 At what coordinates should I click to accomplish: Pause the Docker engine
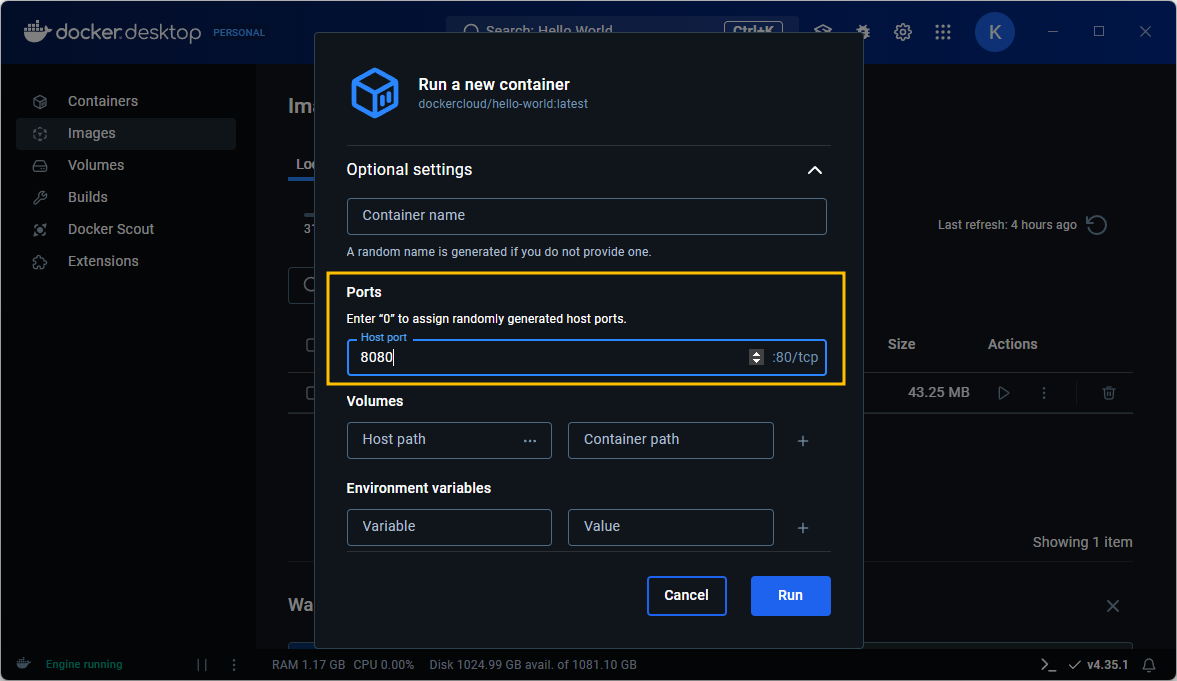[x=202, y=664]
